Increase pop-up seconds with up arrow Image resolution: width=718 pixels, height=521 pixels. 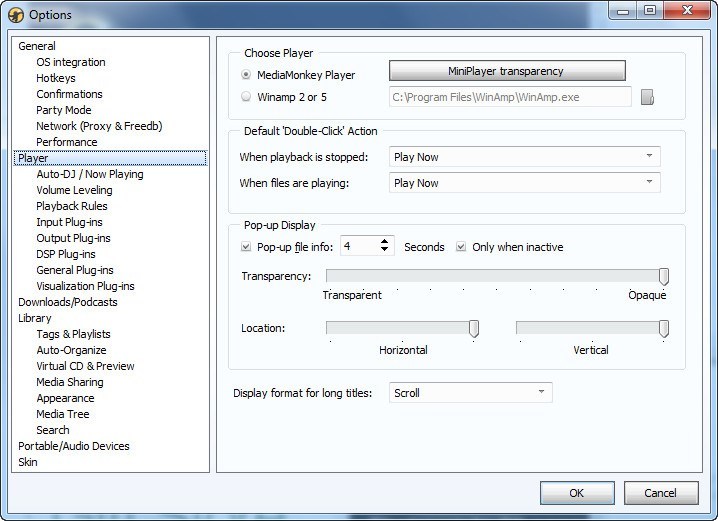(x=385, y=241)
